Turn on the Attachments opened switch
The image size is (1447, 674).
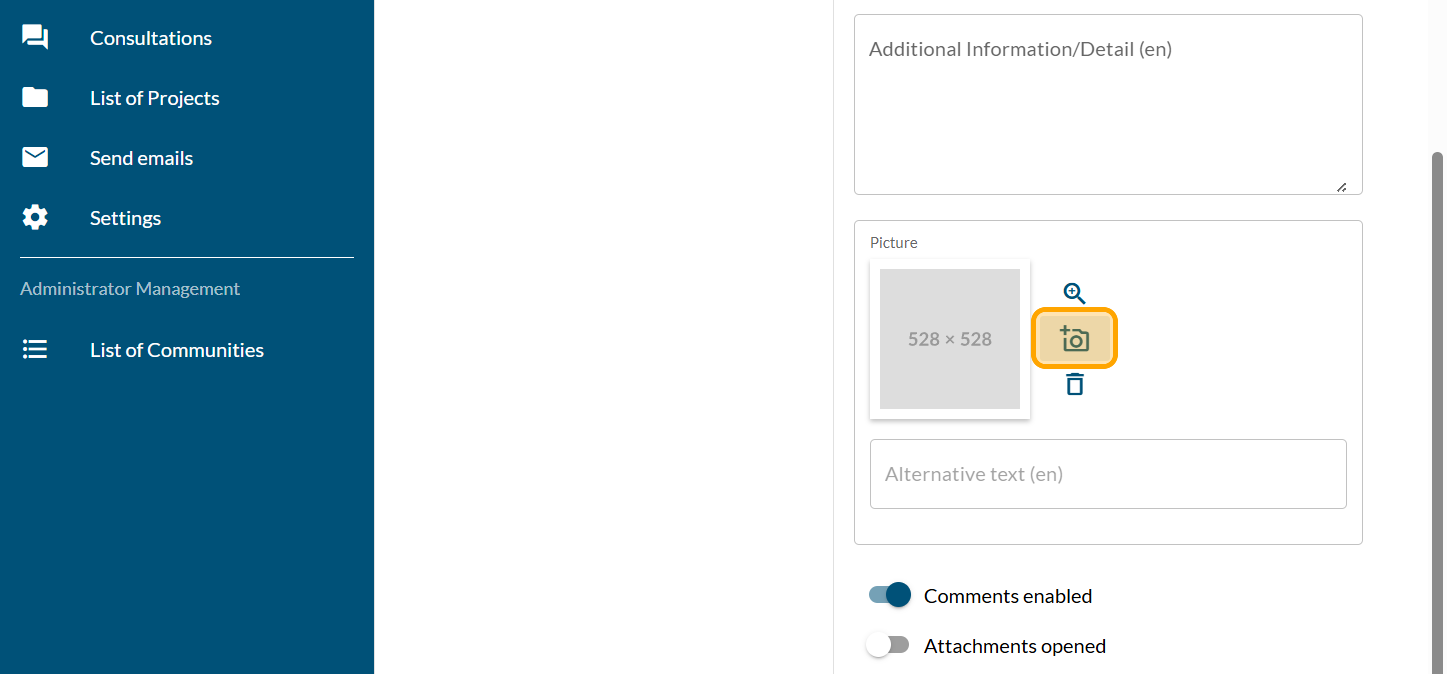(x=888, y=645)
